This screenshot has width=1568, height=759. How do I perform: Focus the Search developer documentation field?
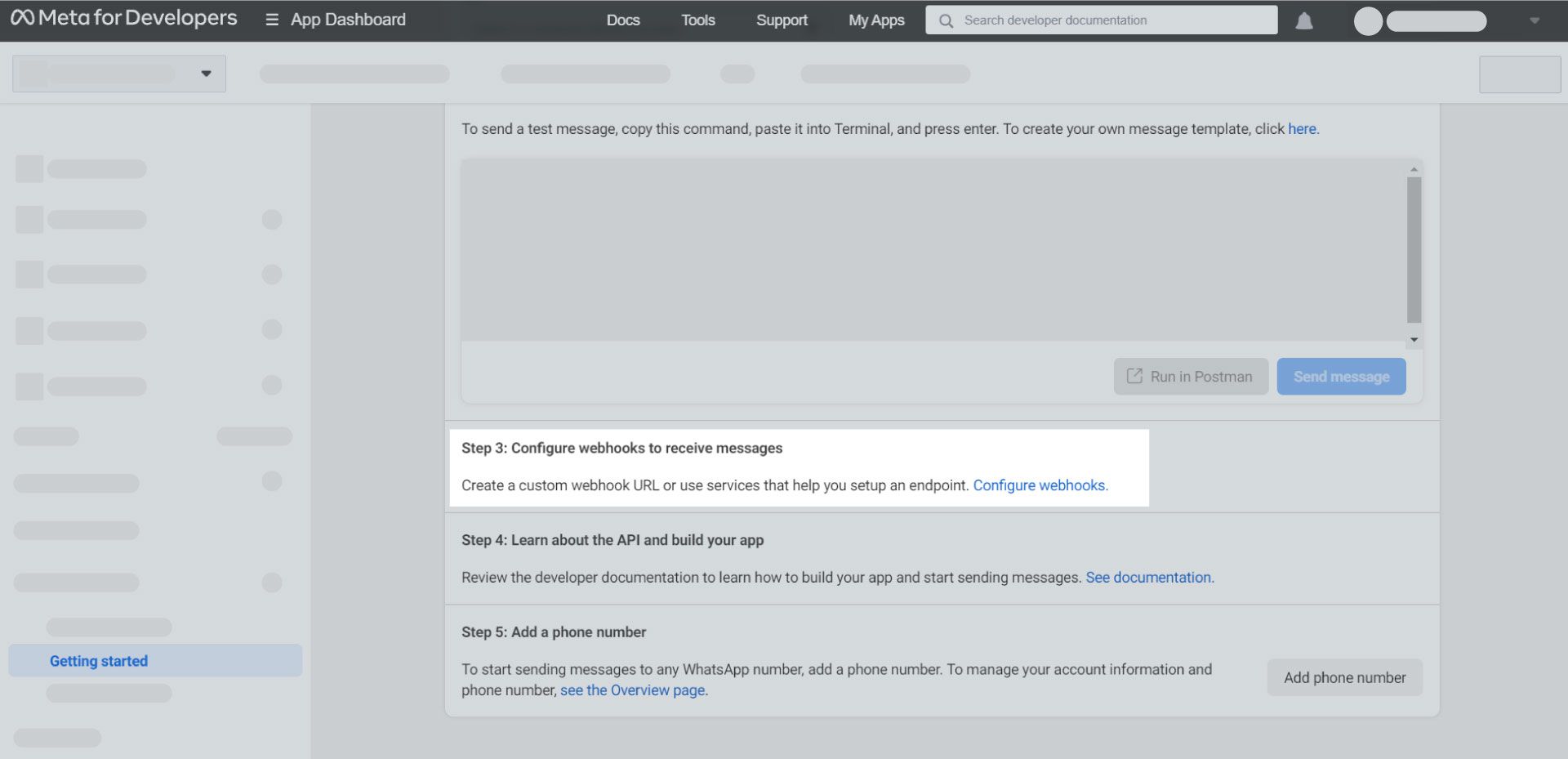click(1101, 20)
